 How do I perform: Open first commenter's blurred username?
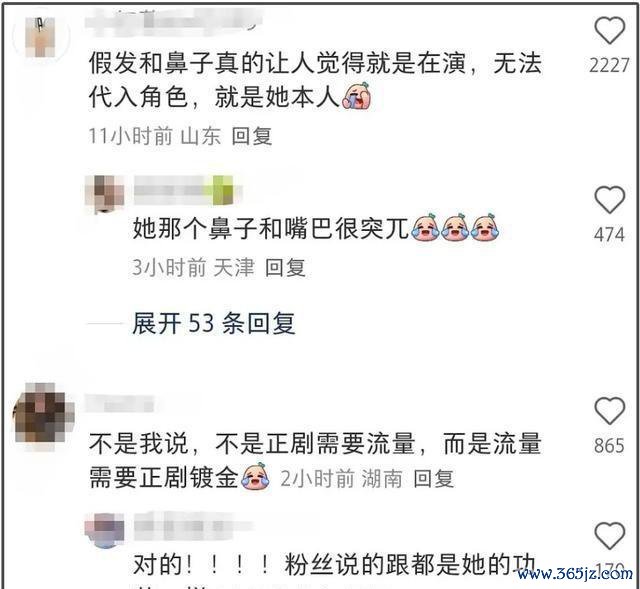[173, 20]
